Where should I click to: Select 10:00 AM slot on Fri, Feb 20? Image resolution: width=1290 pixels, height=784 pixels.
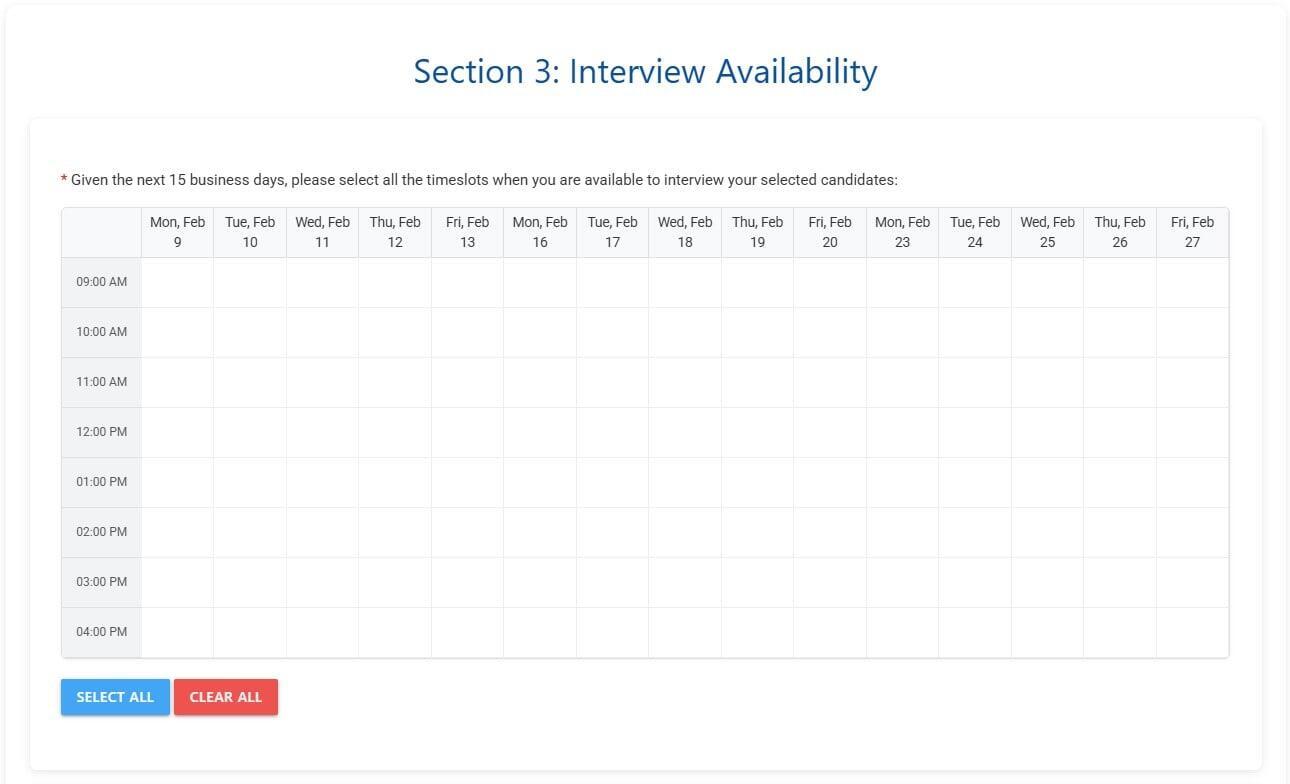830,332
